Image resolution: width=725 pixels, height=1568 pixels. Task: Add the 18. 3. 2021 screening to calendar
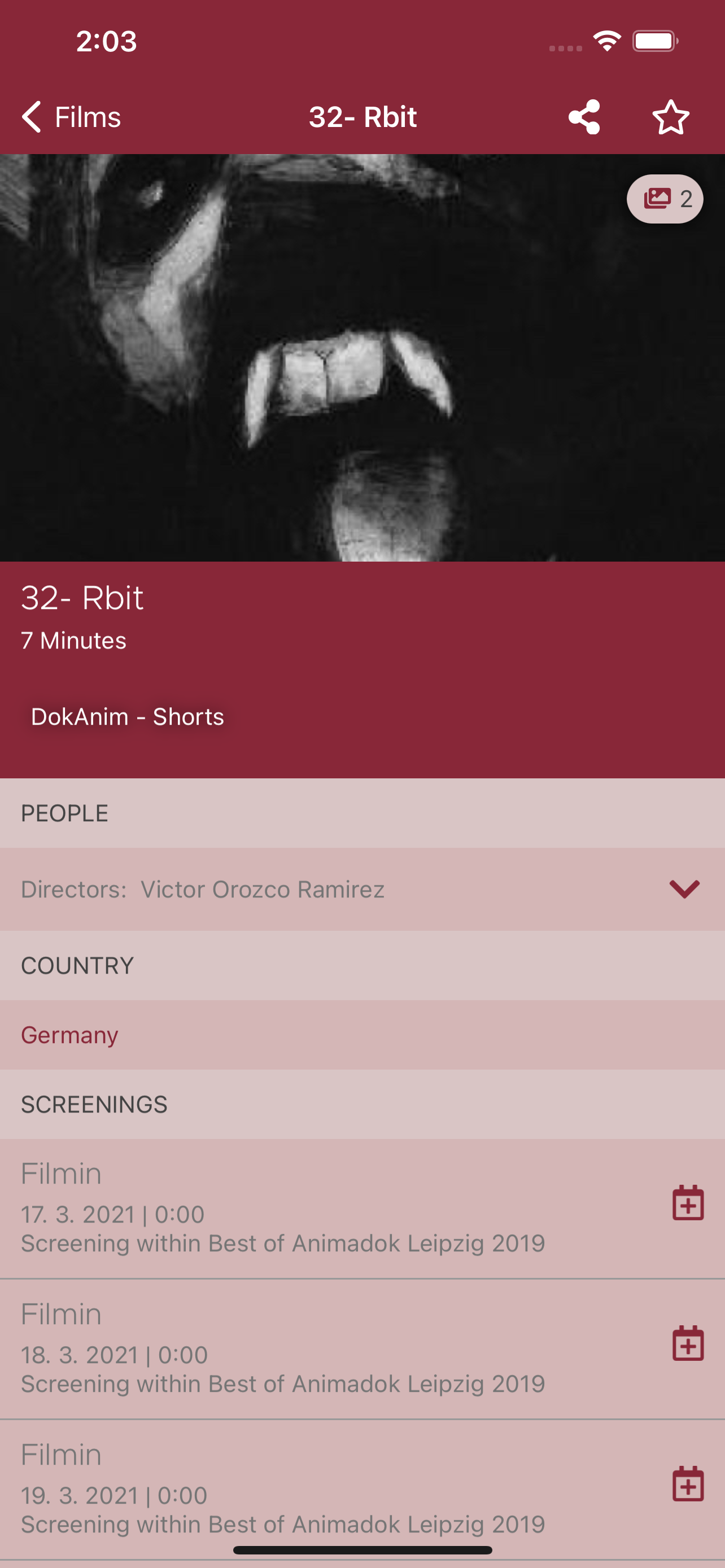[x=688, y=1343]
